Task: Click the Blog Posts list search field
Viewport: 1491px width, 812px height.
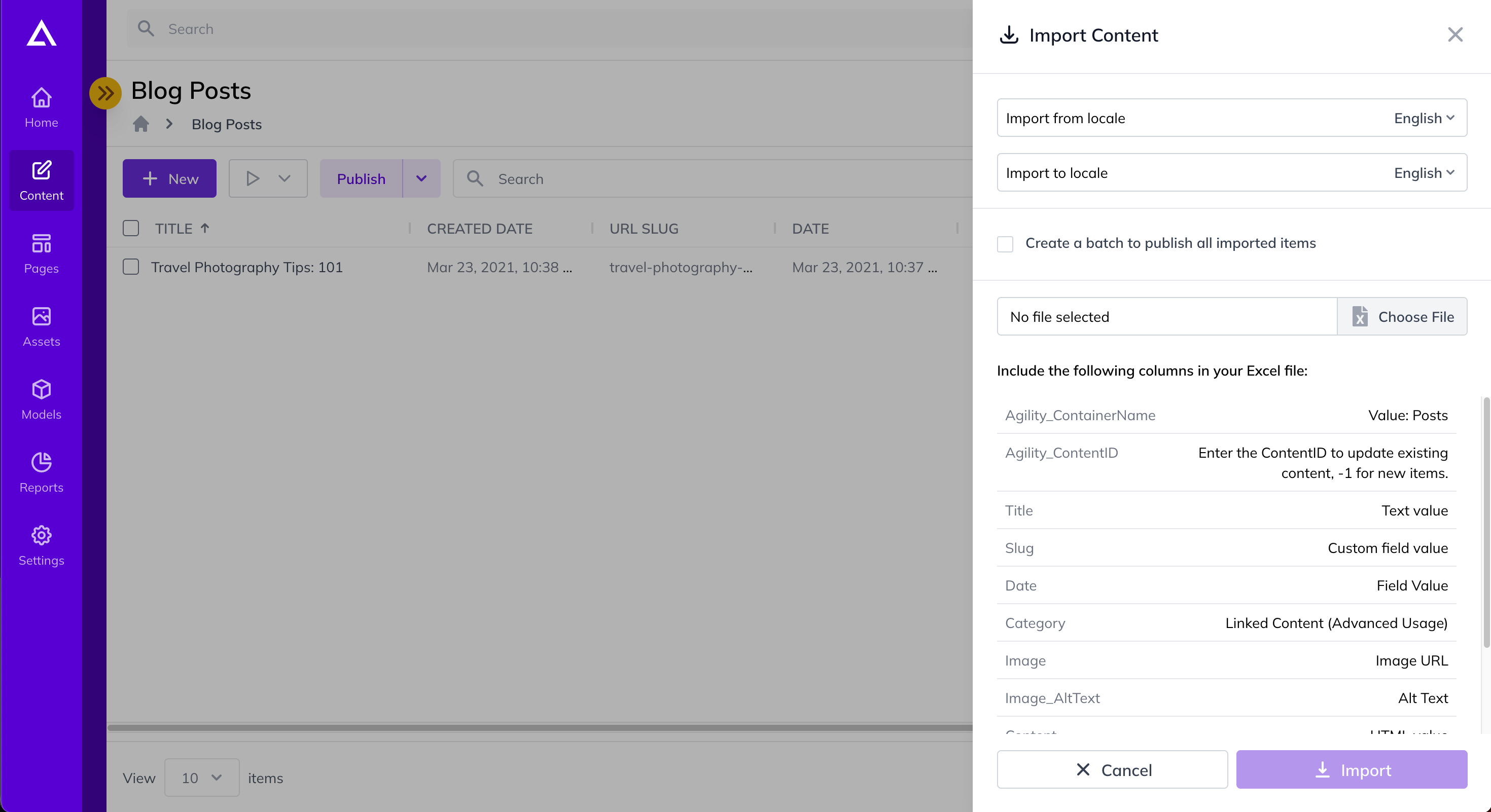Action: coord(713,179)
